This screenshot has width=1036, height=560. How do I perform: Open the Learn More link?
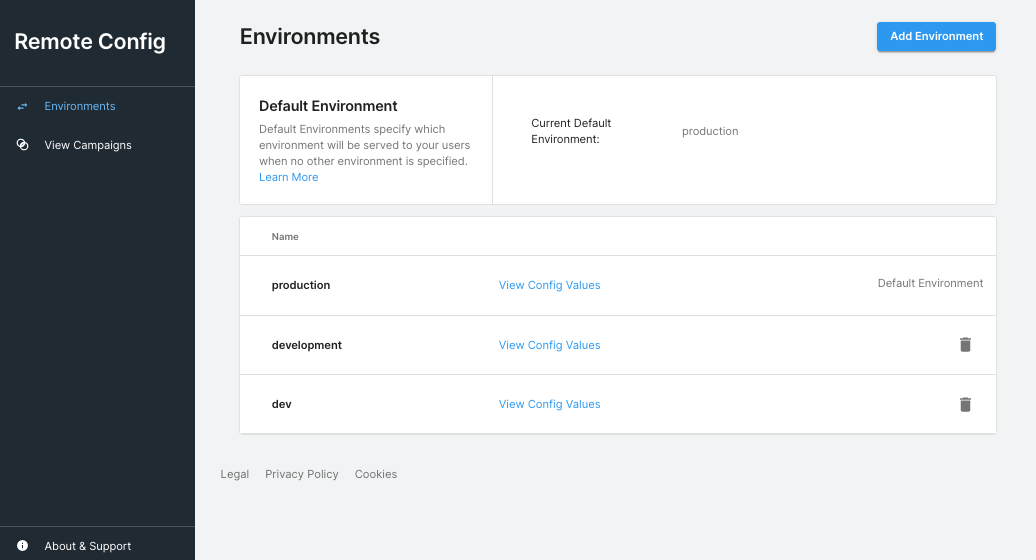pos(289,177)
